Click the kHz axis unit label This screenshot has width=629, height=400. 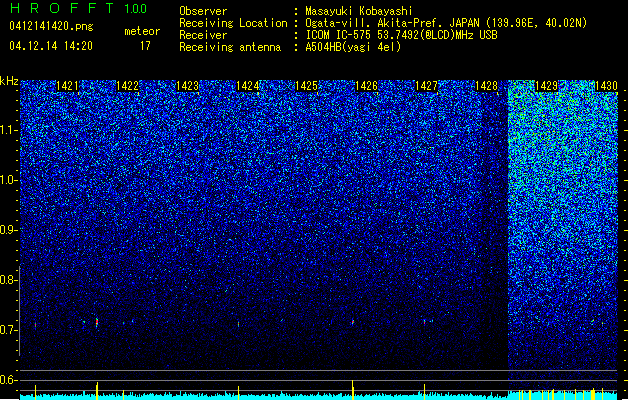point(9,81)
